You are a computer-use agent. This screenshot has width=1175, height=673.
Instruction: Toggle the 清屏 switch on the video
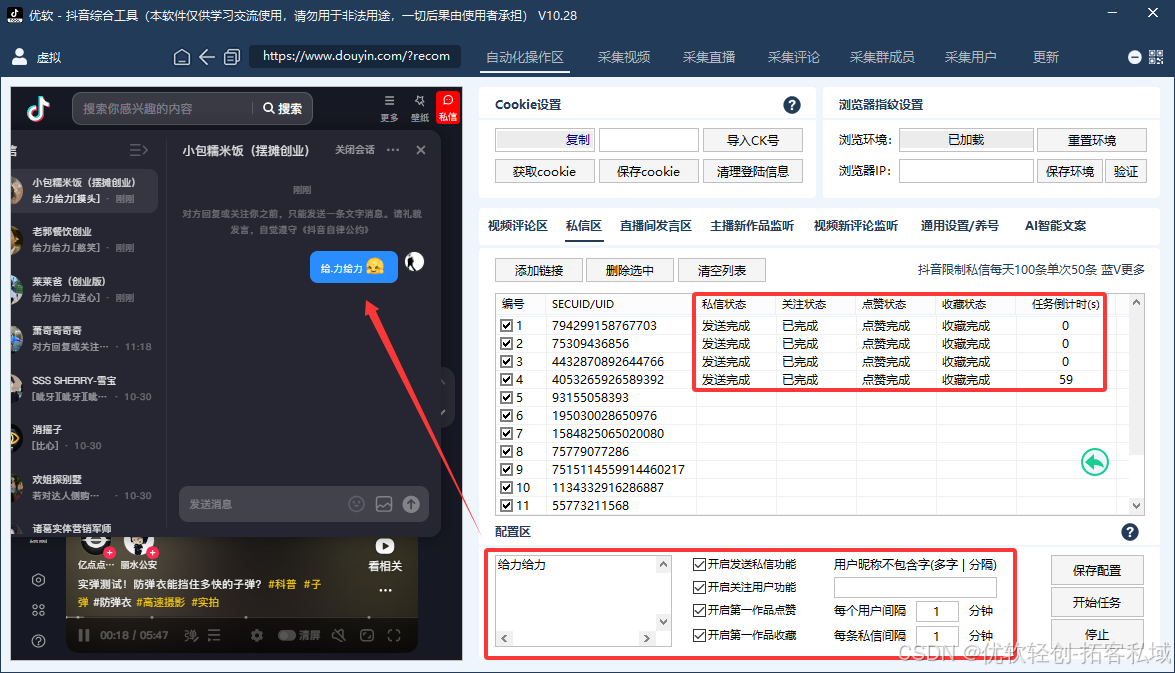coord(287,636)
